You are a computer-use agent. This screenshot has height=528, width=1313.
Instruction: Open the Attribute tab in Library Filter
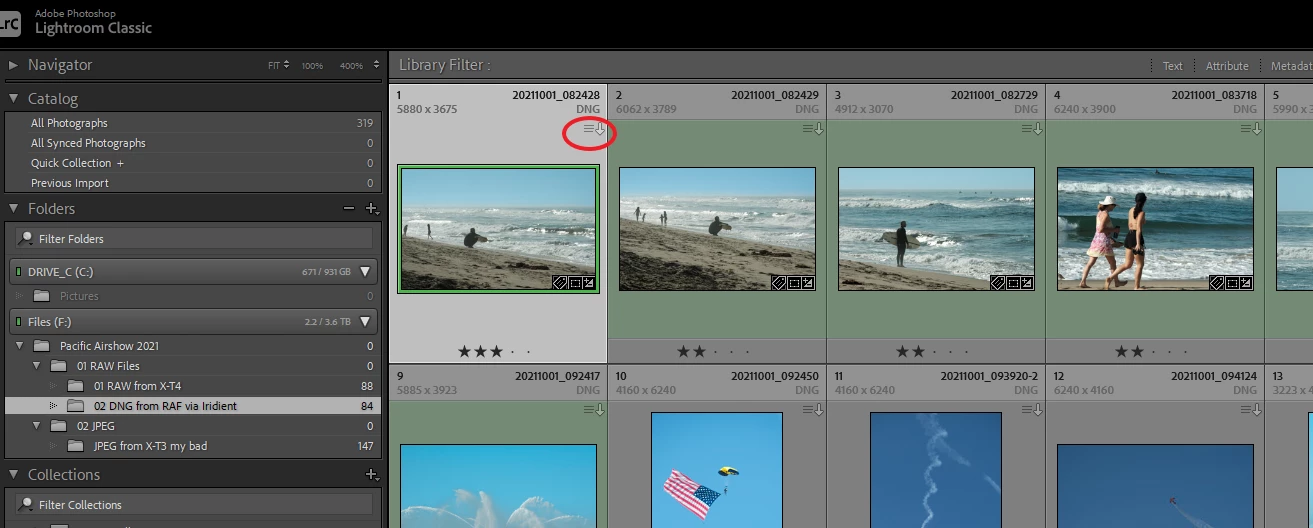point(1227,66)
